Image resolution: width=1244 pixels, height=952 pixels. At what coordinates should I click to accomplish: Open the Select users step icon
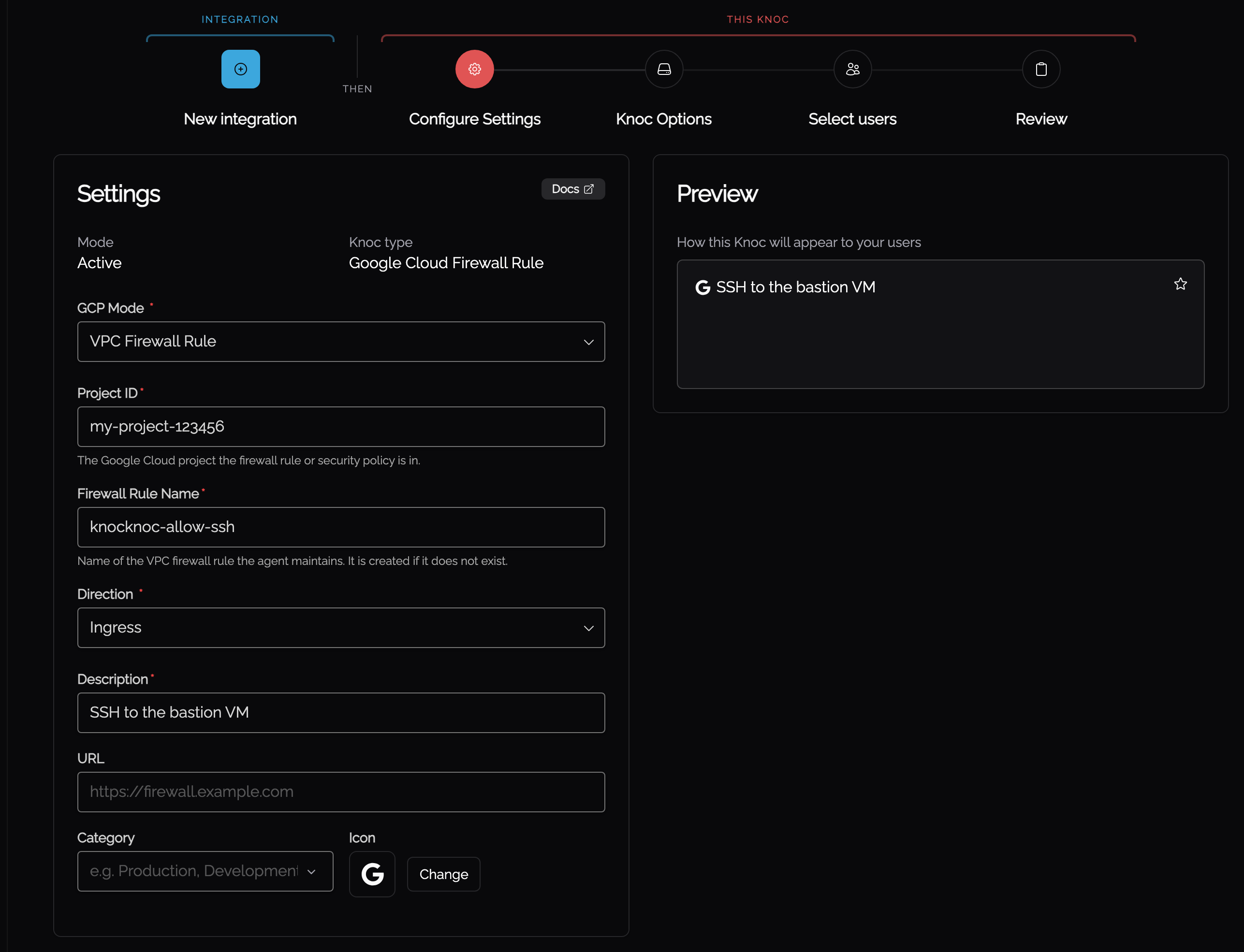tap(852, 69)
